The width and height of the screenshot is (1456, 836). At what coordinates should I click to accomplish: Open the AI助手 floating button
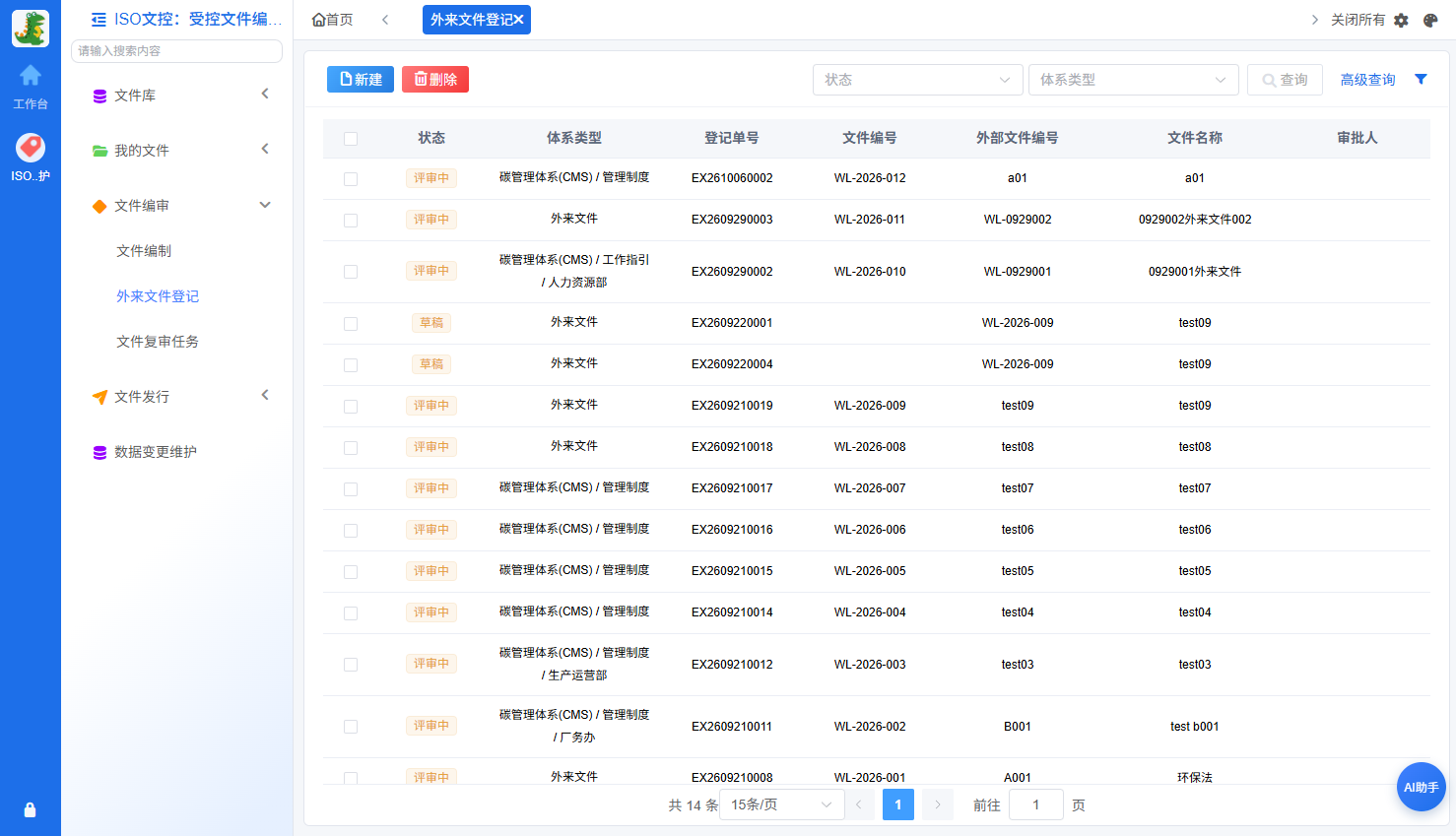coord(1421,787)
